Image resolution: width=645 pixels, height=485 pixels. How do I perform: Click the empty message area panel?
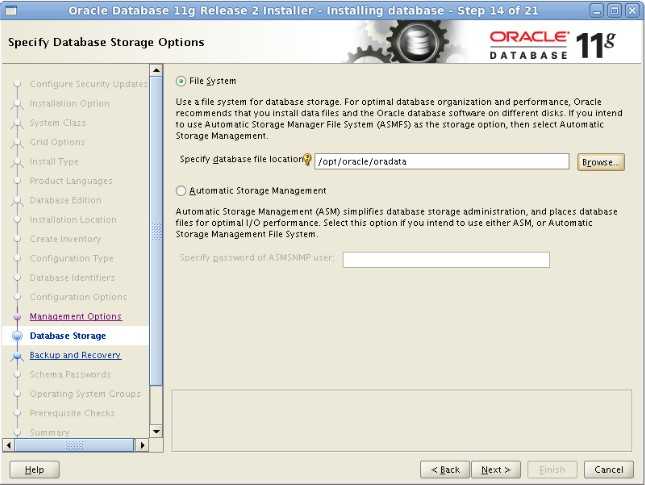pos(401,420)
